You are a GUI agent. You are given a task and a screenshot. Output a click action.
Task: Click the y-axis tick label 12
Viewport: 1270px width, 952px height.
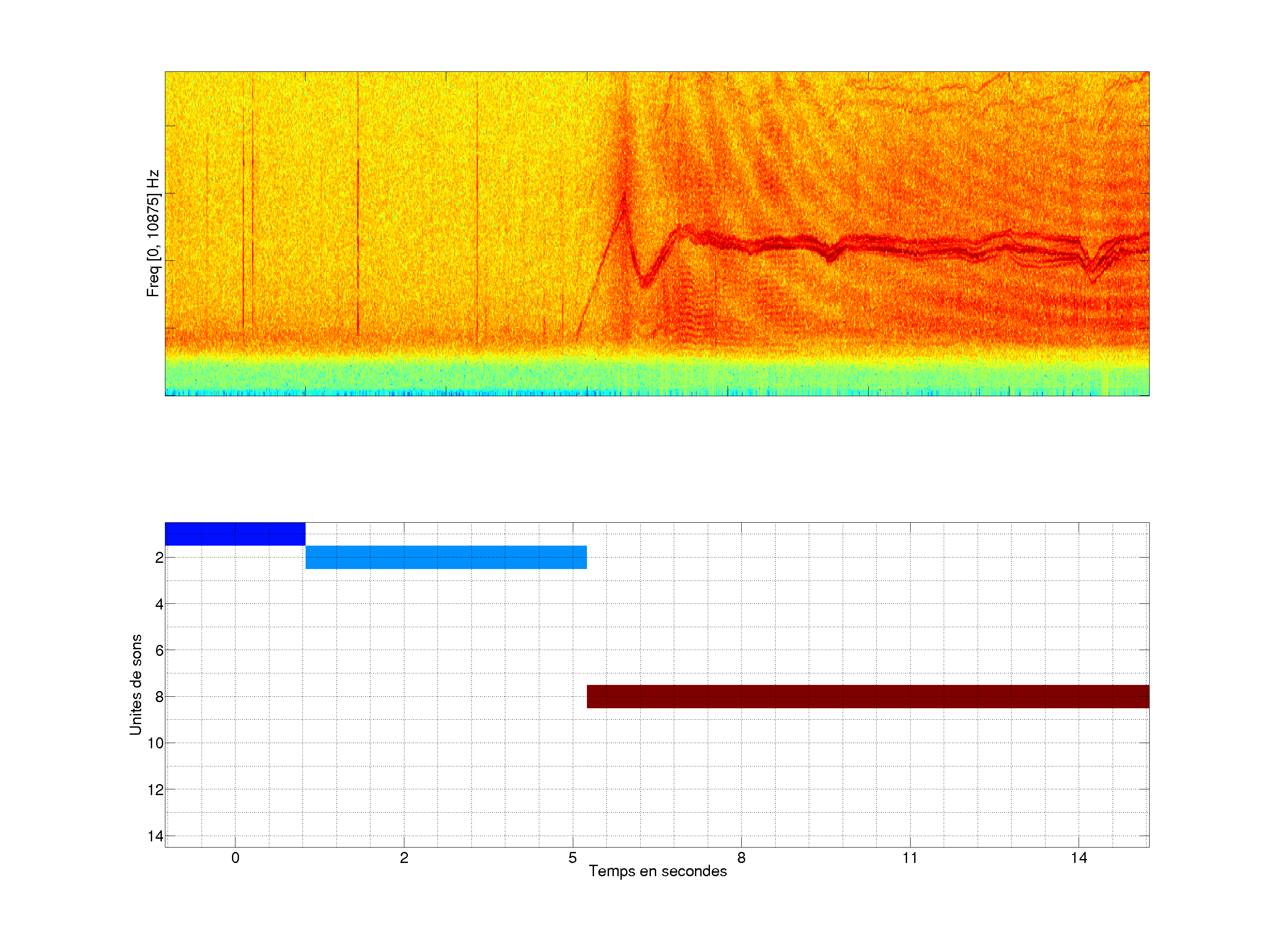(156, 790)
